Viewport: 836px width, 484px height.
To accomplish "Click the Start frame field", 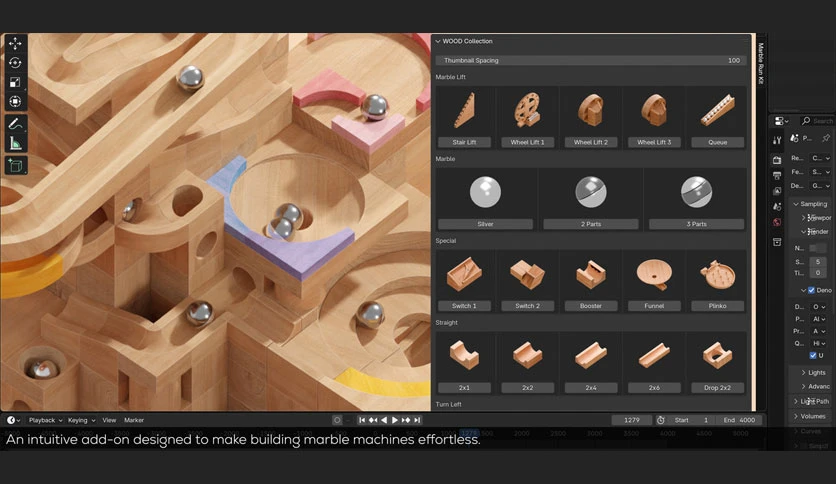I will tap(692, 420).
